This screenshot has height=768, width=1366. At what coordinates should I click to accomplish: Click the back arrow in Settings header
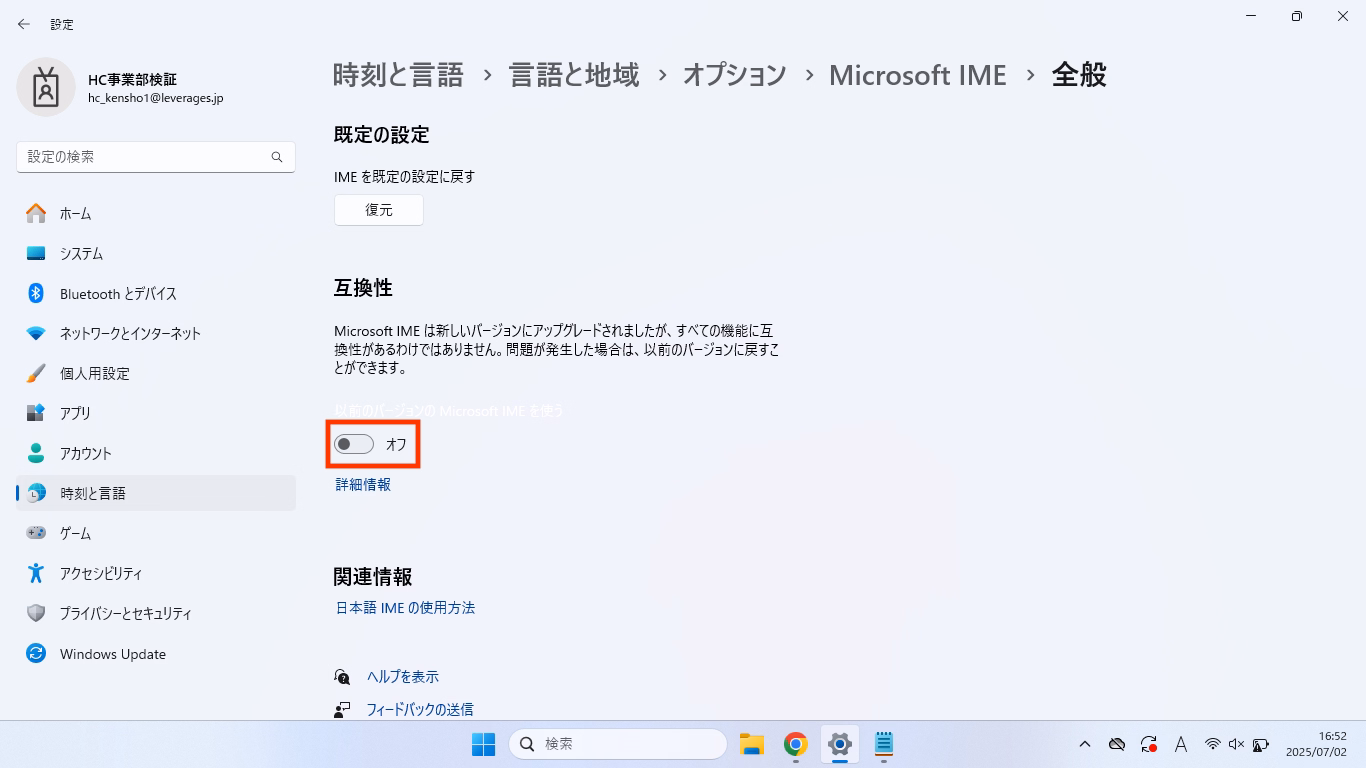point(24,24)
